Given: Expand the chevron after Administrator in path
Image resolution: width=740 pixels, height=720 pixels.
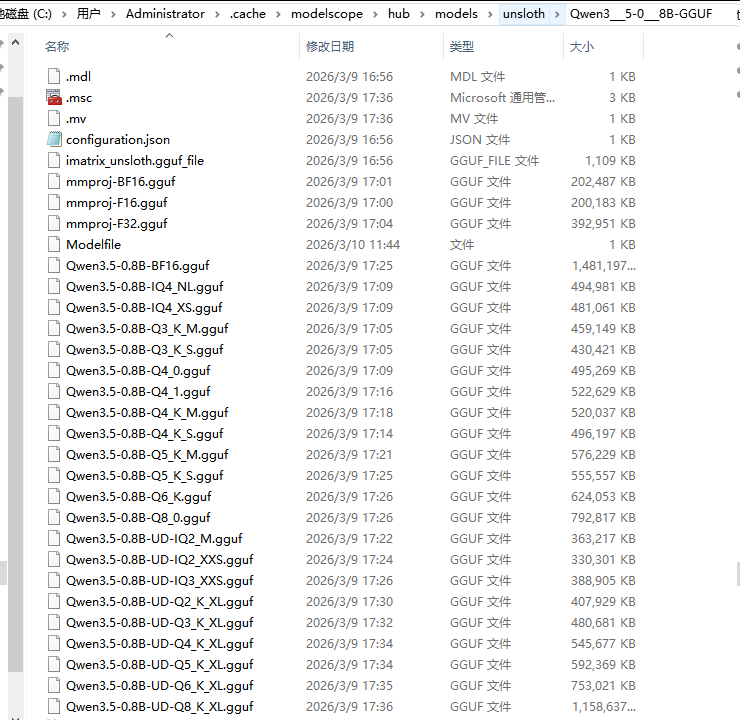Looking at the screenshot, I should coord(217,14).
